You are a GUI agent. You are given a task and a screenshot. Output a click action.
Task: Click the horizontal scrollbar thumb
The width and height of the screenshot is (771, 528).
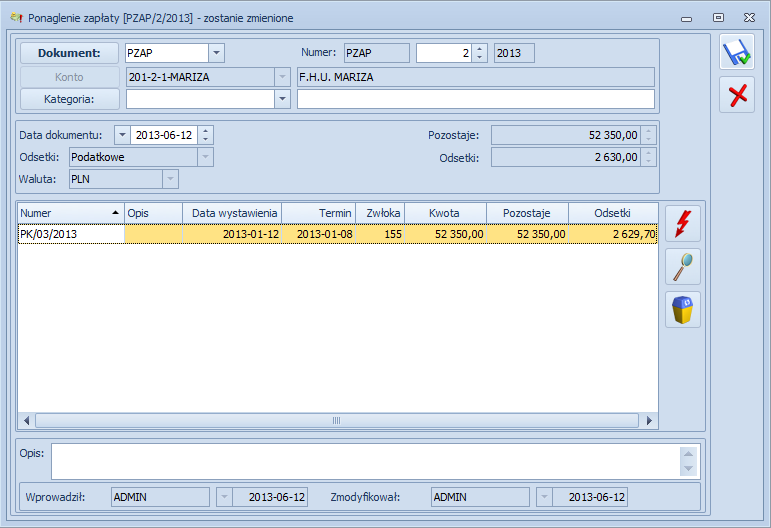click(337, 420)
